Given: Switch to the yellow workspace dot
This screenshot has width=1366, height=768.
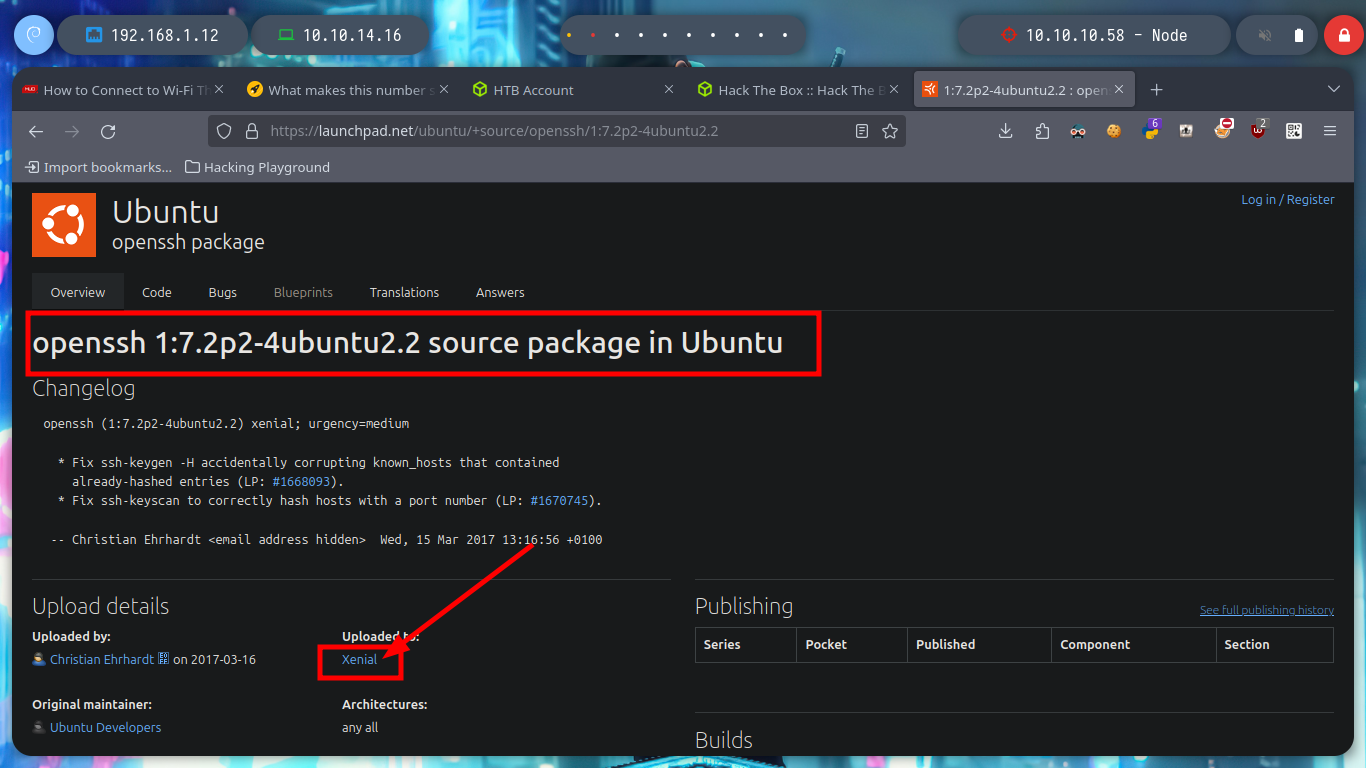Looking at the screenshot, I should click(569, 35).
